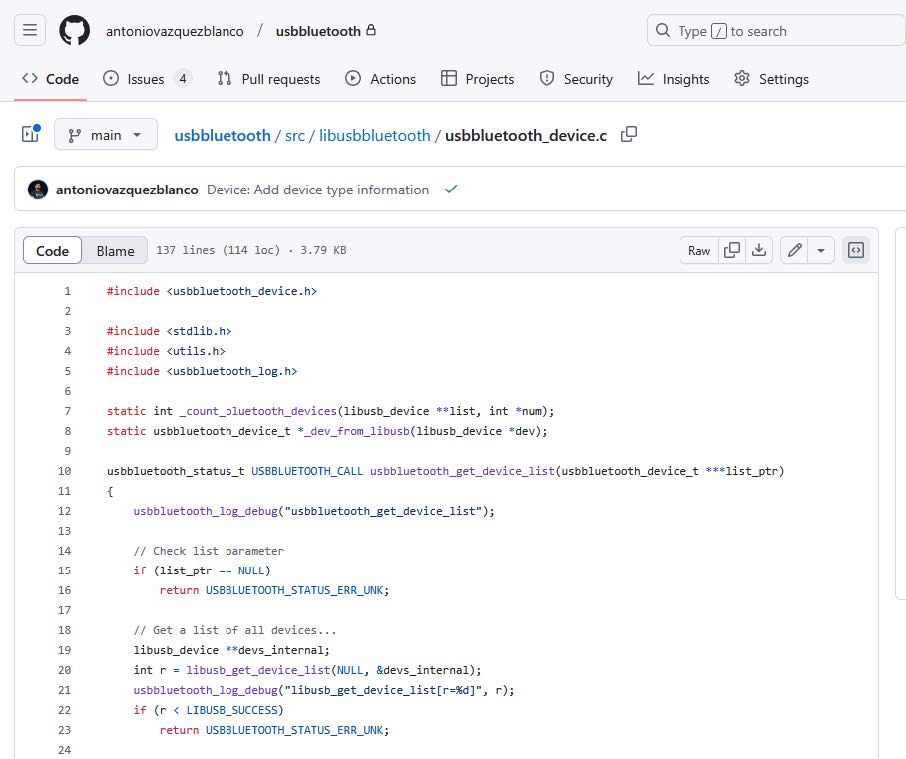Copy raw file contents icon

coord(732,251)
